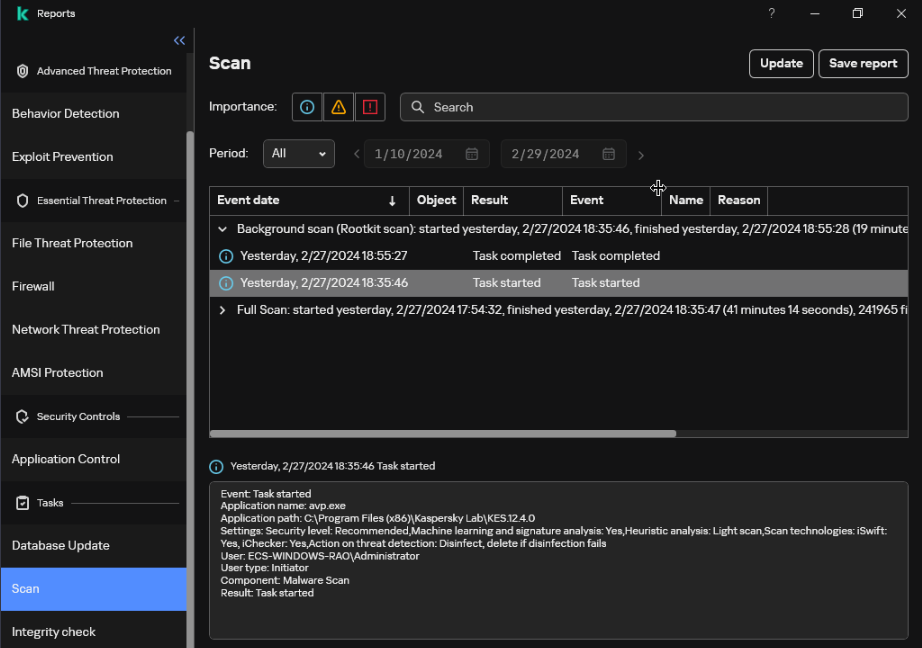The image size is (922, 648).
Task: Open Behavior Detection report
Action: click(93, 114)
